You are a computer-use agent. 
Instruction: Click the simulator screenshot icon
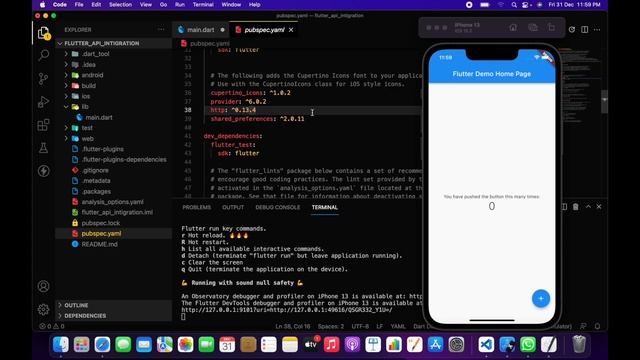coord(533,28)
